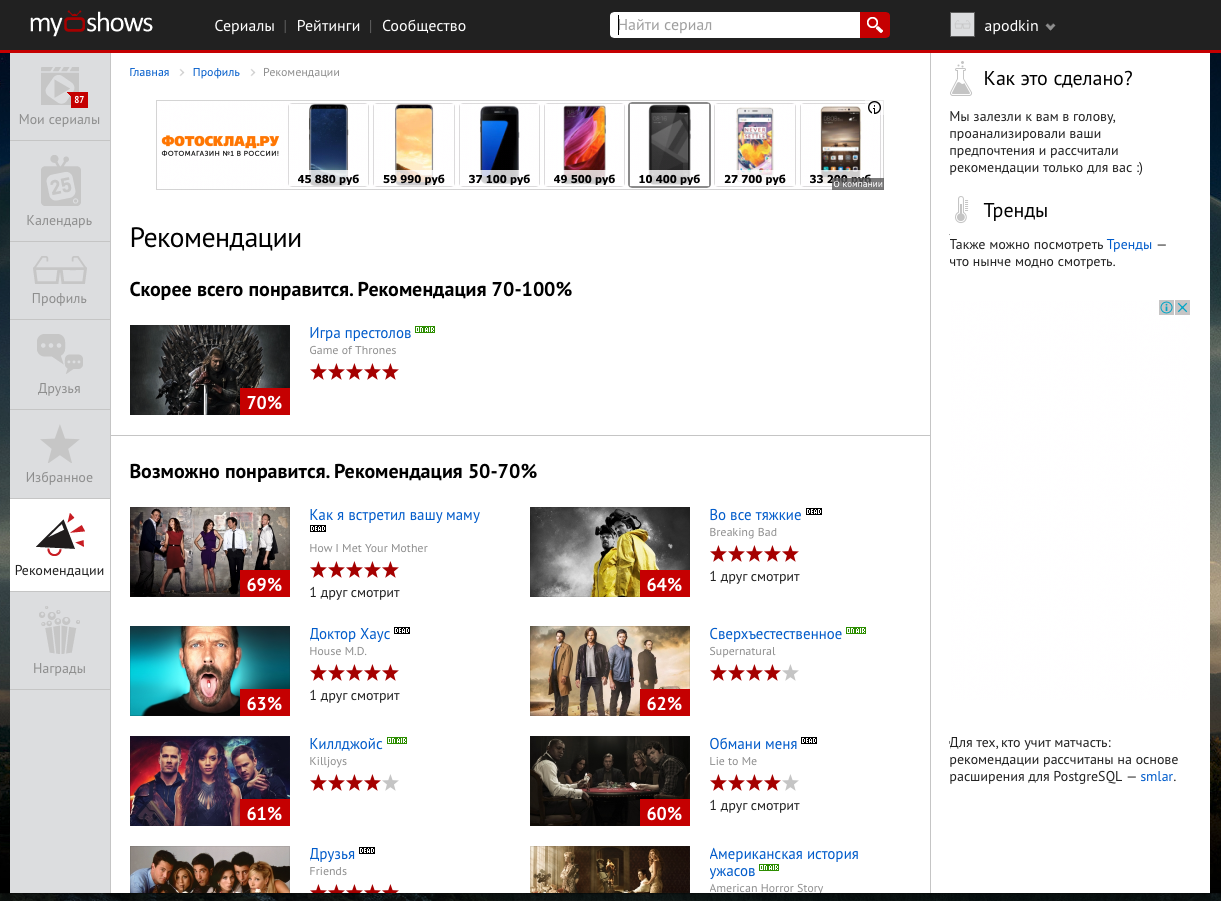Click the 59 990 руб phone ad
Screen dimensions: 1221x901
pos(414,145)
